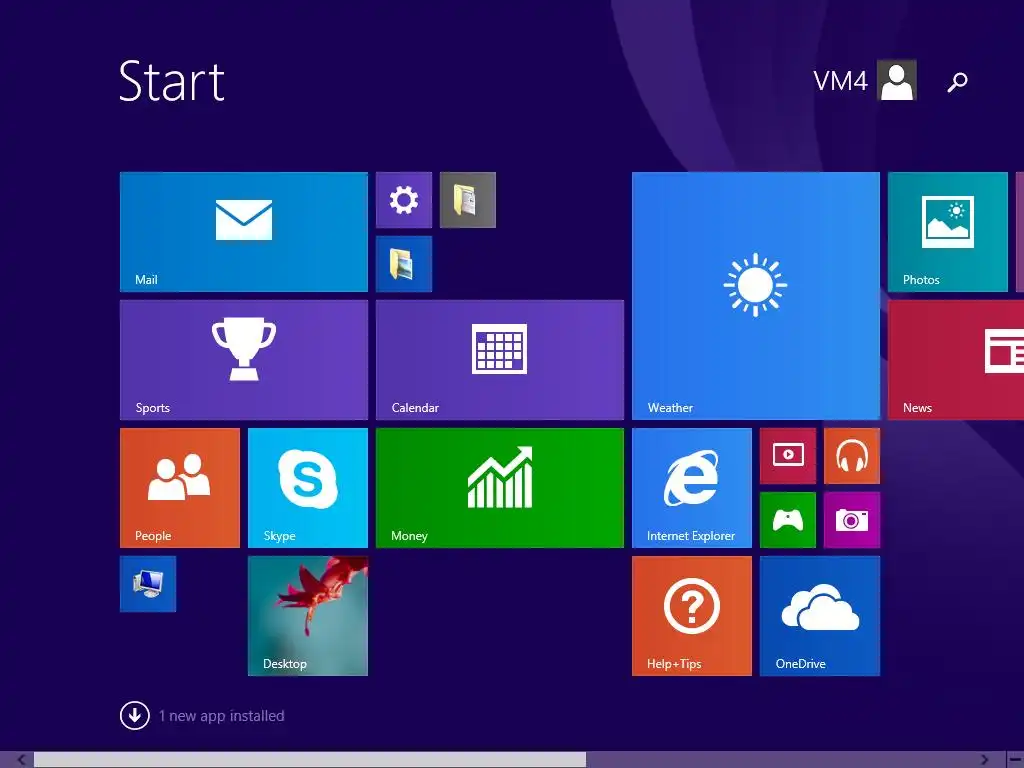Click the scrollbar left arrow
The image size is (1024, 768).
pos(20,760)
